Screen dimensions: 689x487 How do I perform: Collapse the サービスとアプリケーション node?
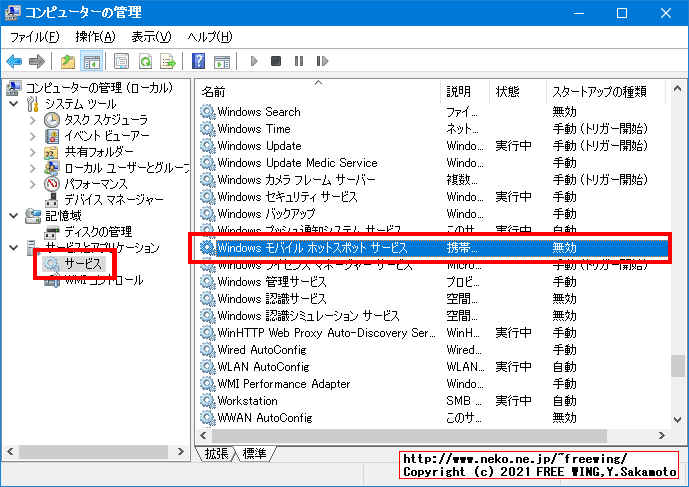14,247
